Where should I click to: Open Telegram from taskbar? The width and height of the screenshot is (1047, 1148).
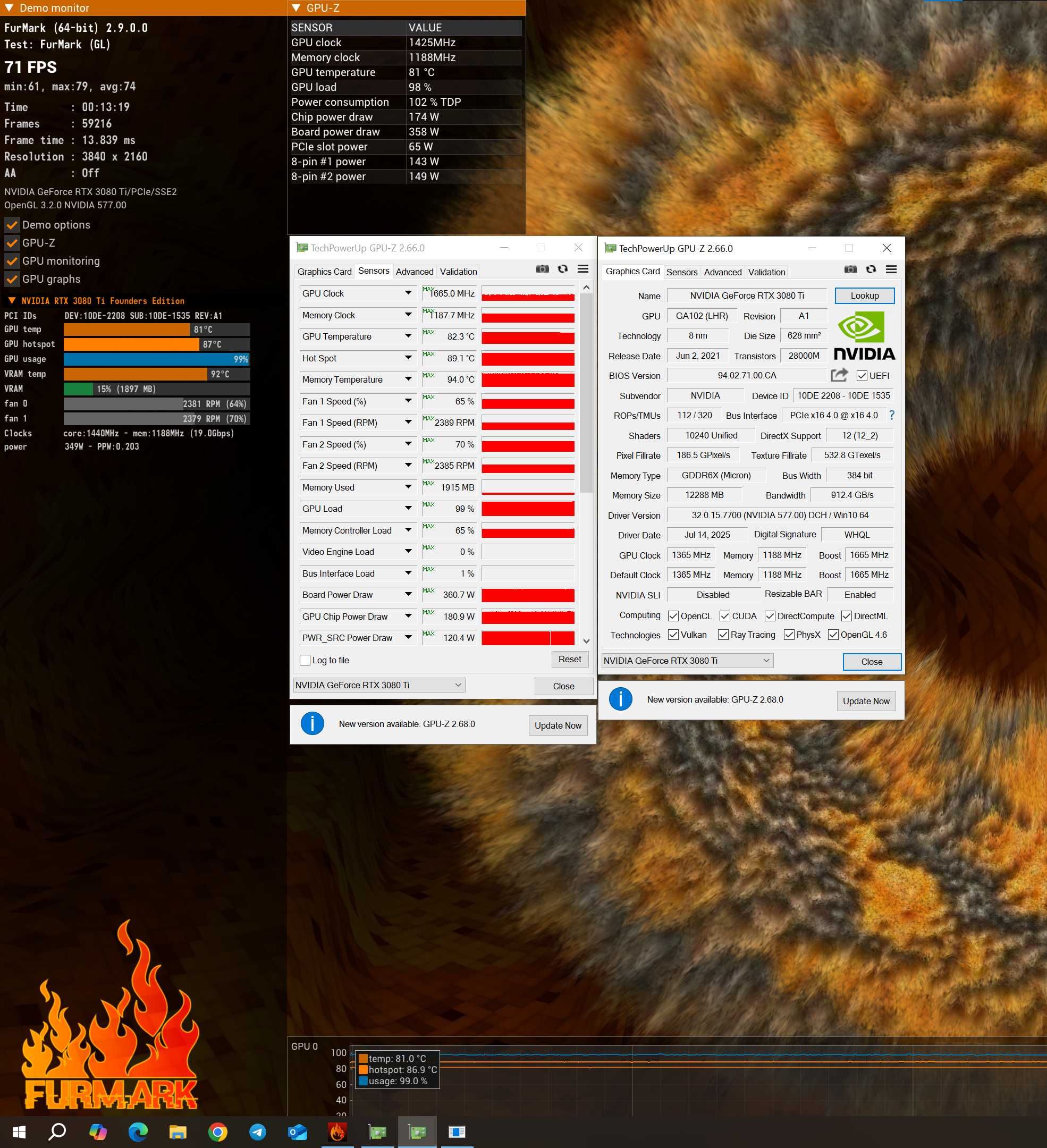pos(257,1132)
